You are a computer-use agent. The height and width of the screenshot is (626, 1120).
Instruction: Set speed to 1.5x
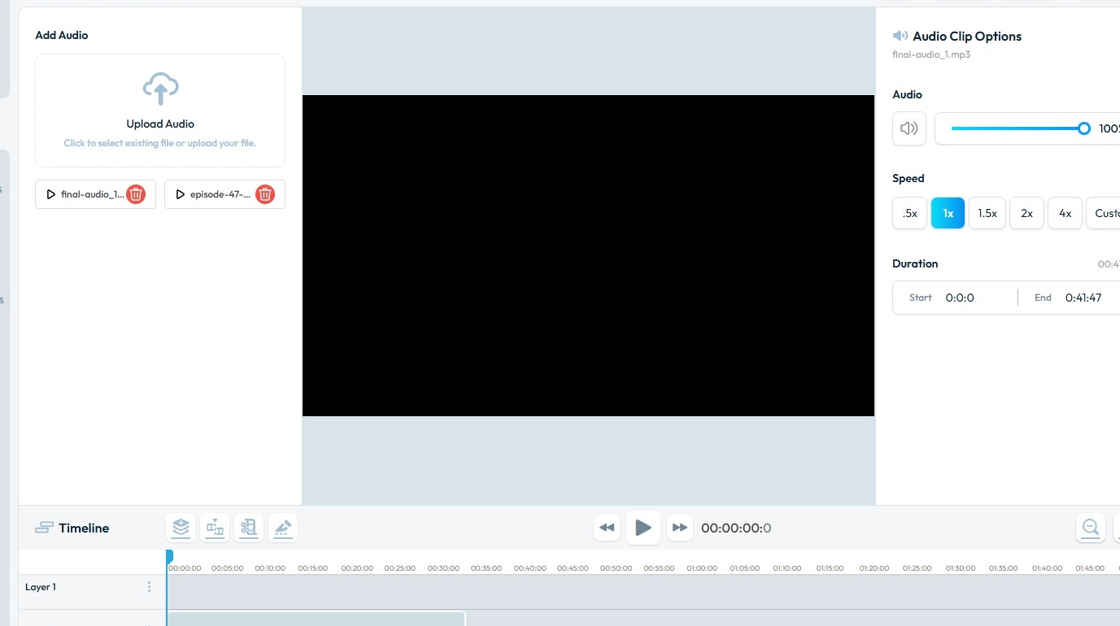coord(987,213)
